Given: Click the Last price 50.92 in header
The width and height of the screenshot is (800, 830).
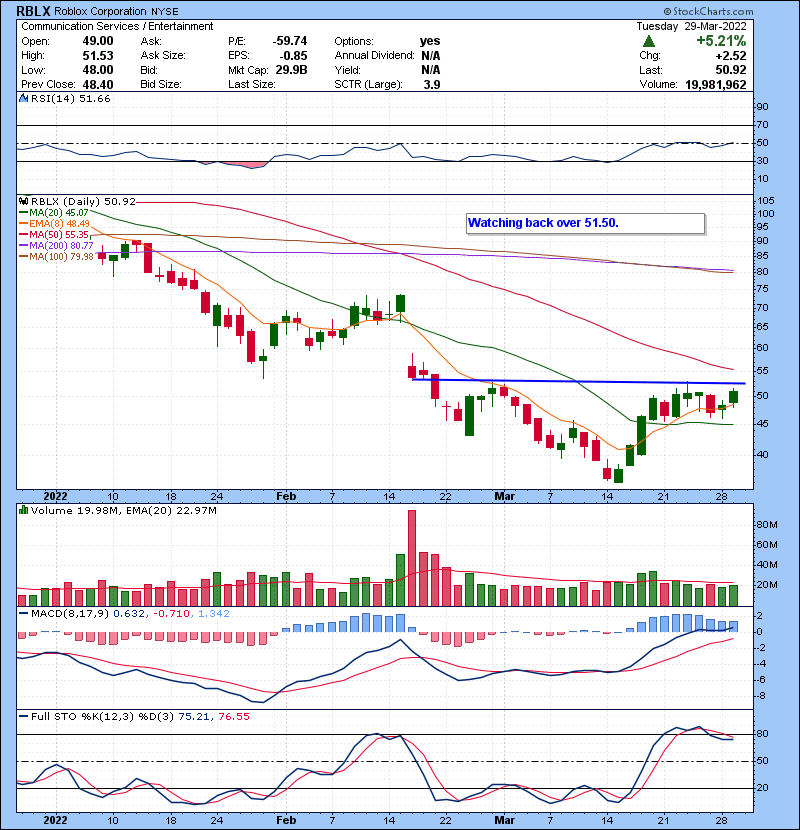Looking at the screenshot, I should click(731, 70).
